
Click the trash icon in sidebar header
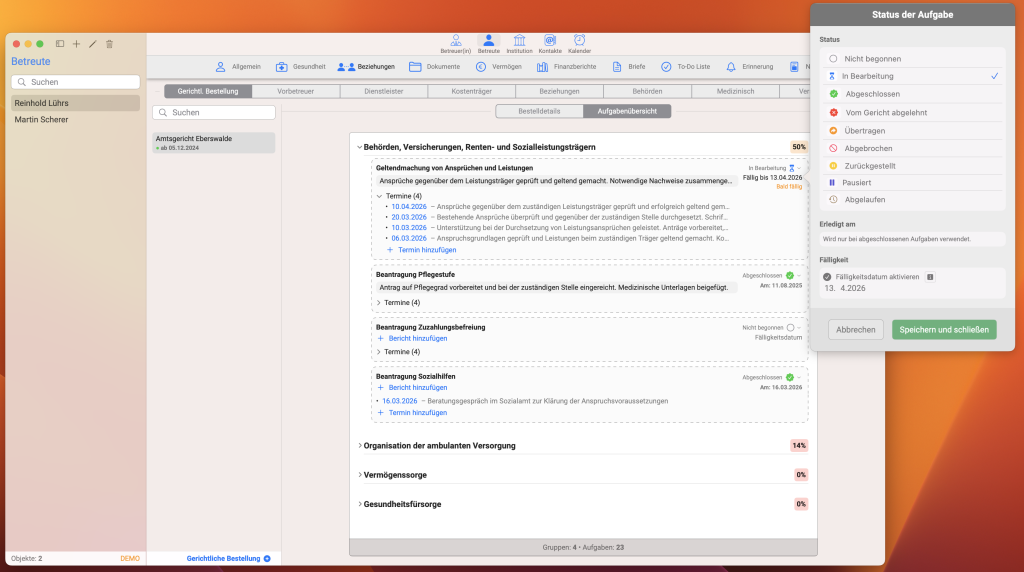click(109, 44)
